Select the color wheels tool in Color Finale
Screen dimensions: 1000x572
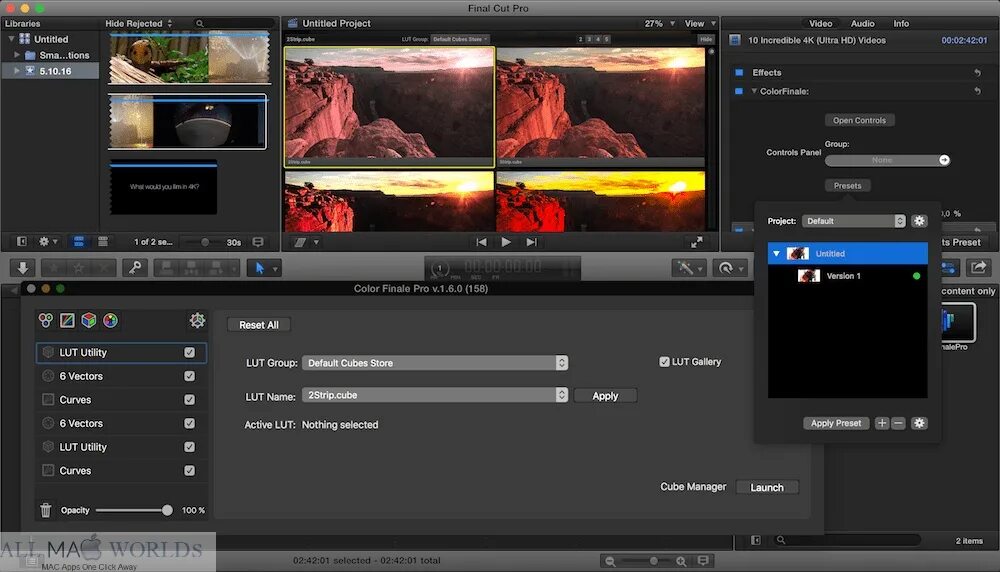tap(46, 320)
